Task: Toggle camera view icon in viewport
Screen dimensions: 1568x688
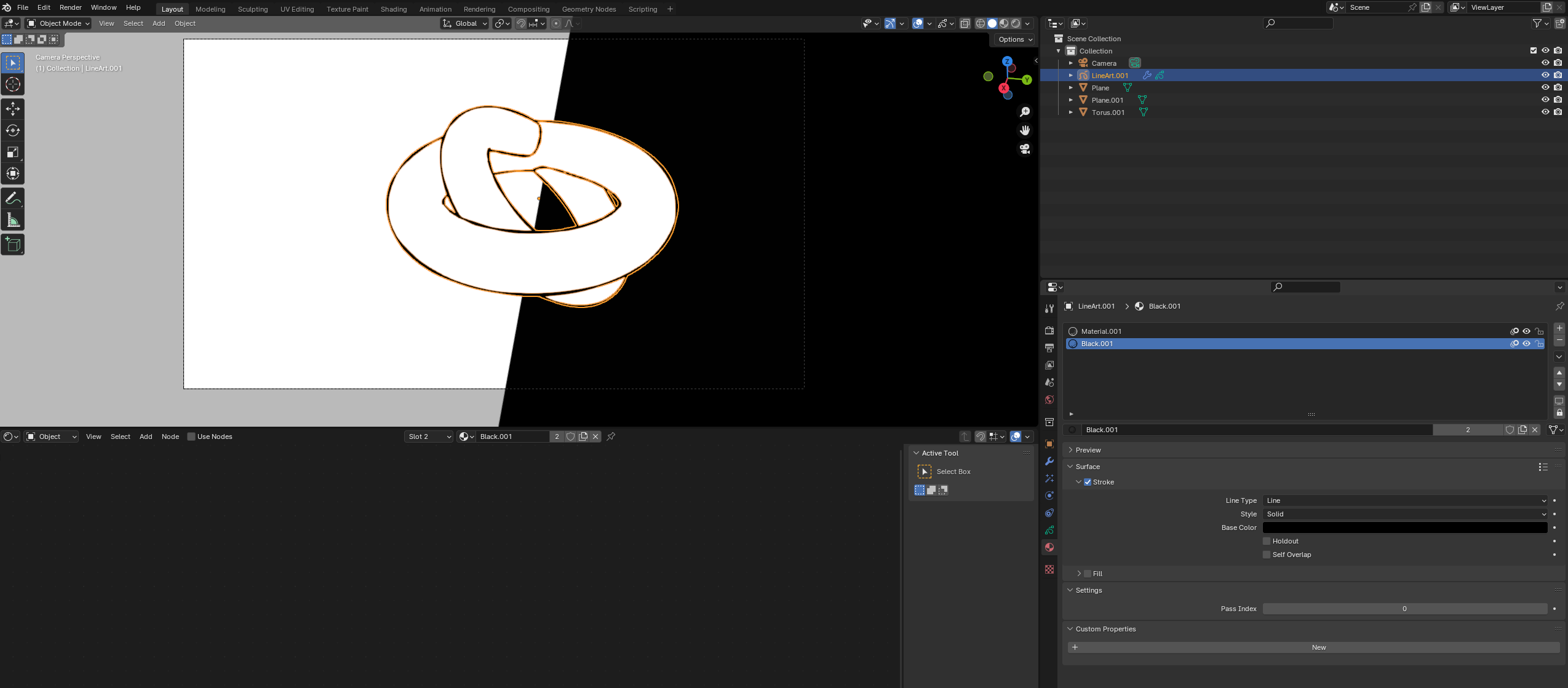Action: pos(1024,149)
